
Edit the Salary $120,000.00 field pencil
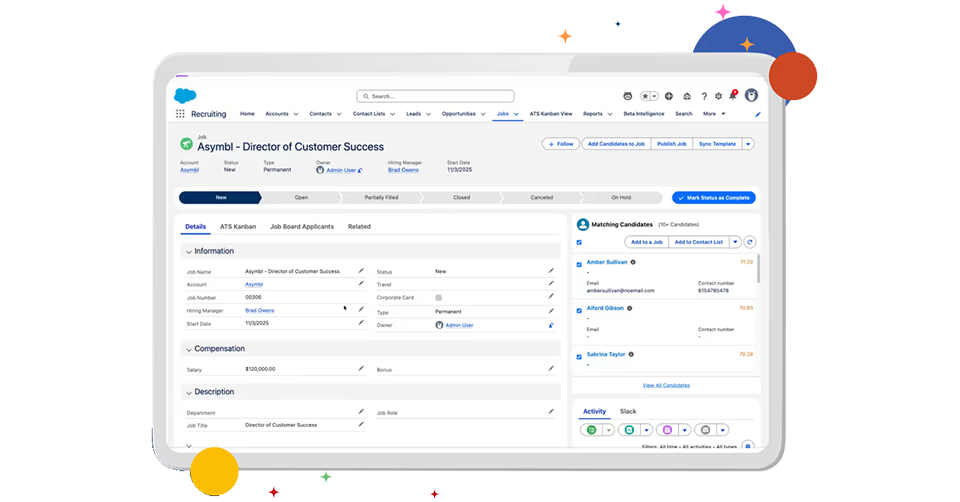tap(361, 369)
